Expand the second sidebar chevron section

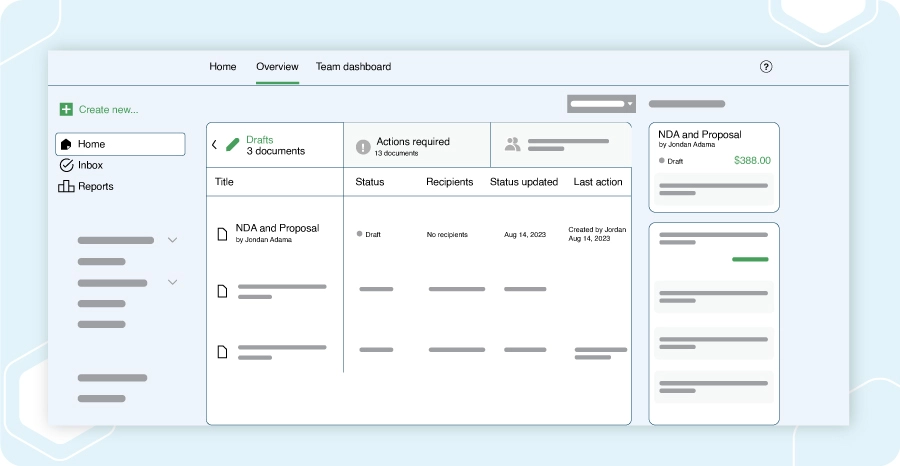(172, 282)
